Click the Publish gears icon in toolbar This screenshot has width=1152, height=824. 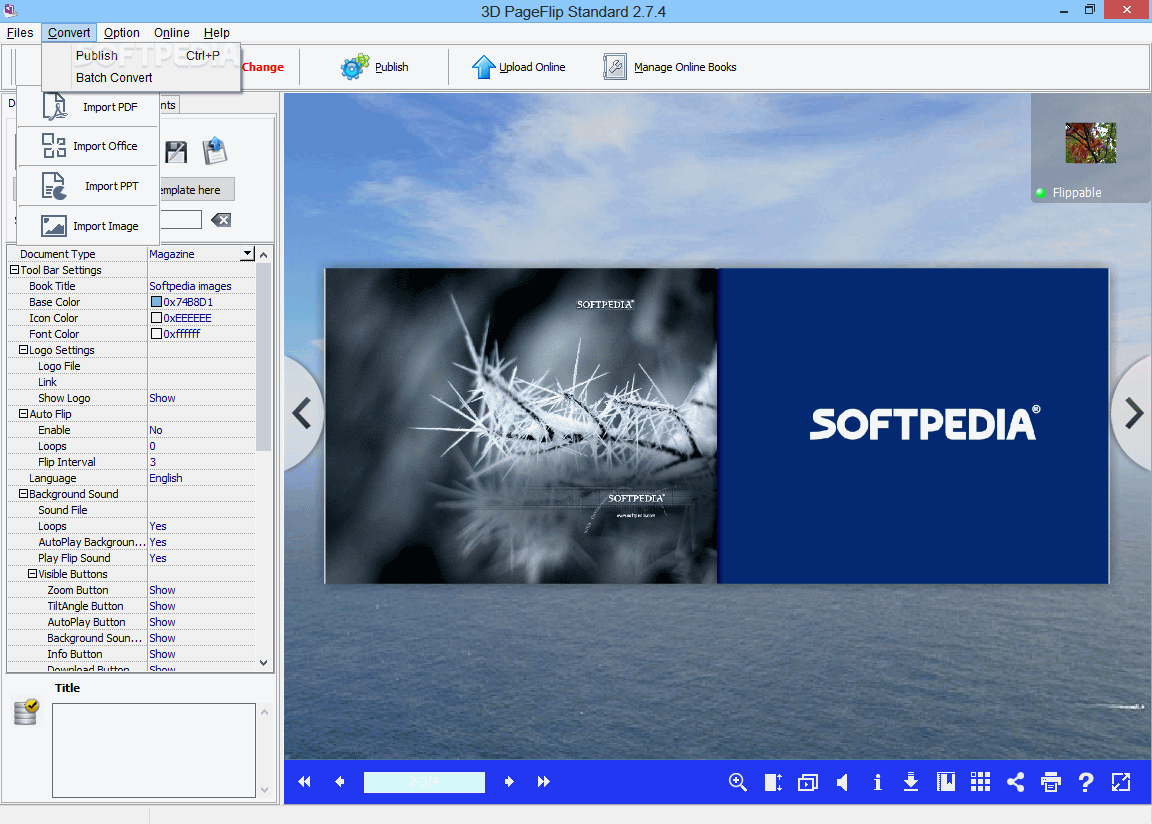coord(355,67)
